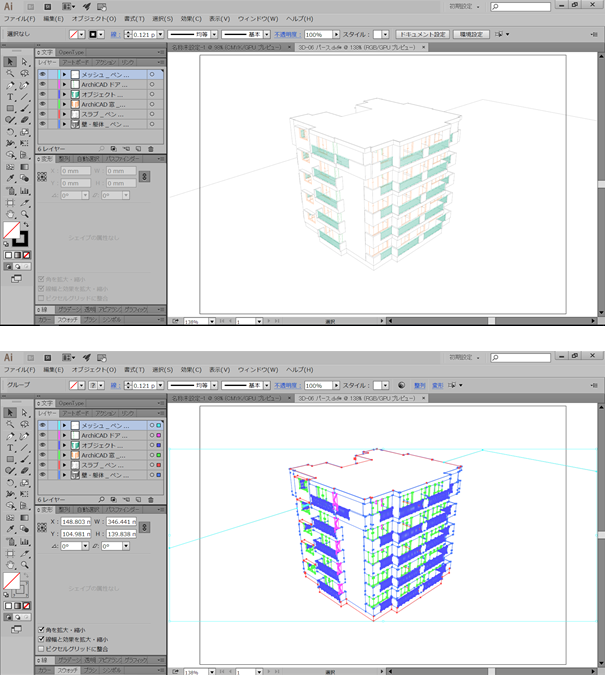Click the recolor artwork wheel icon in lower control bar

pos(401,384)
